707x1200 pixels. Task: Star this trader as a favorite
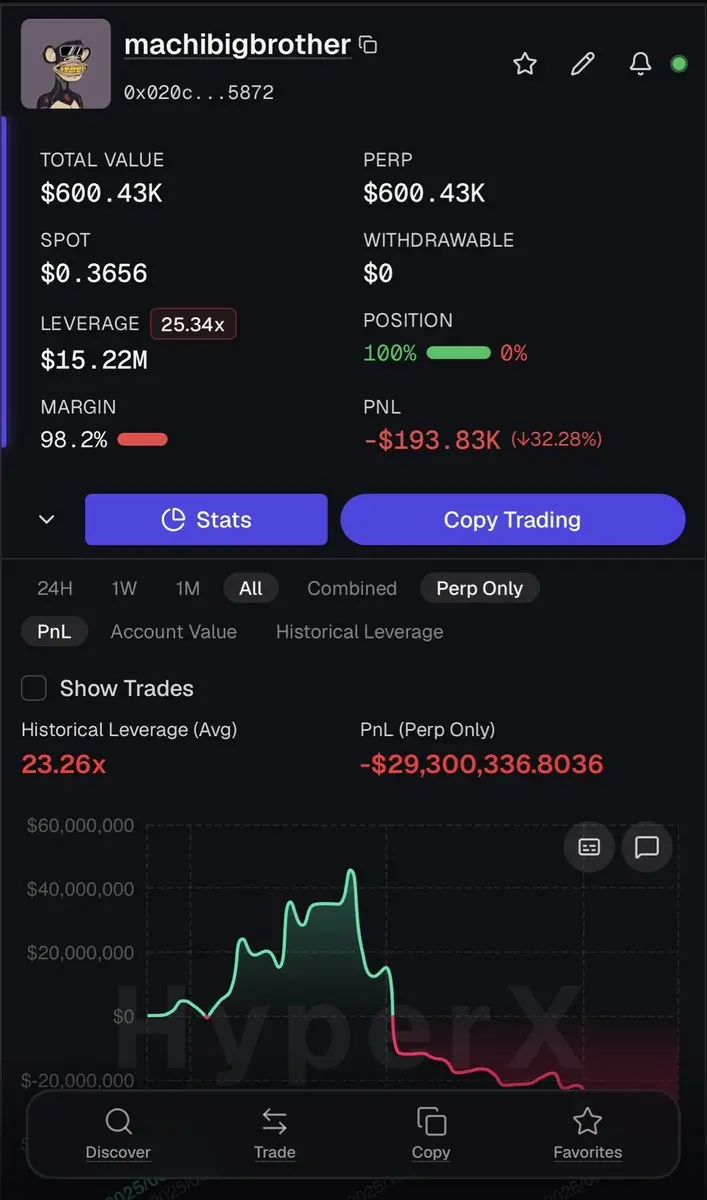coord(525,64)
